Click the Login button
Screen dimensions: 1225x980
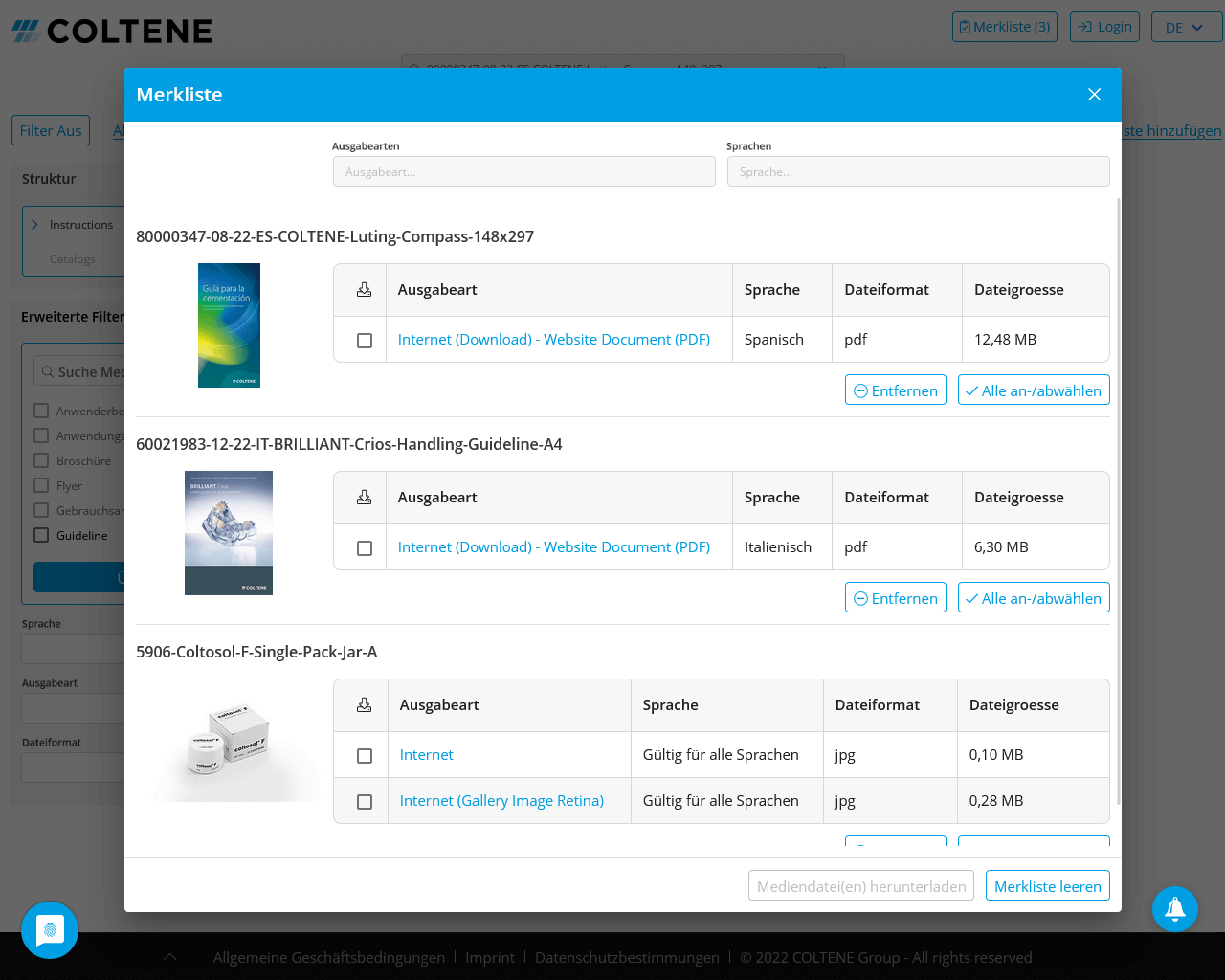1105,27
